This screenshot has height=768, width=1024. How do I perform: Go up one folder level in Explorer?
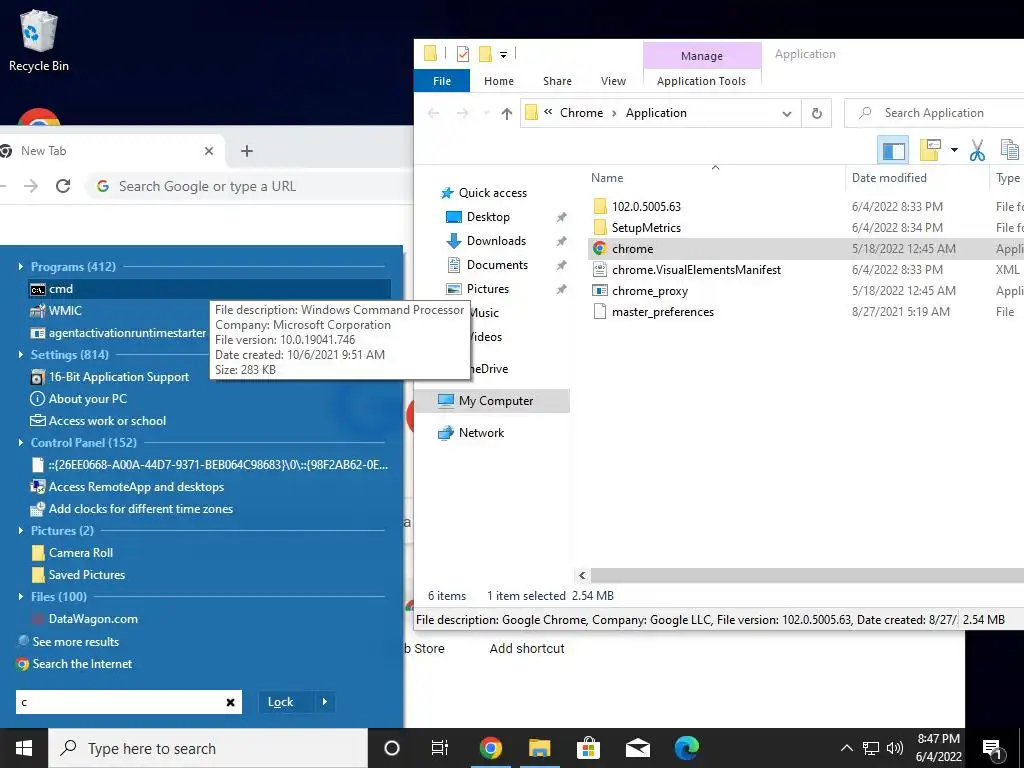[x=506, y=113]
